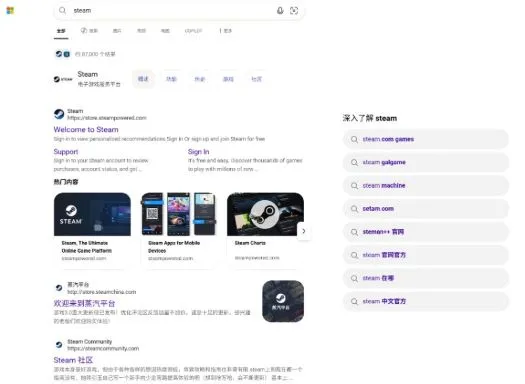Expand the 更多 menu in tab bar
Viewport: 525px width, 384px height.
coord(226,31)
